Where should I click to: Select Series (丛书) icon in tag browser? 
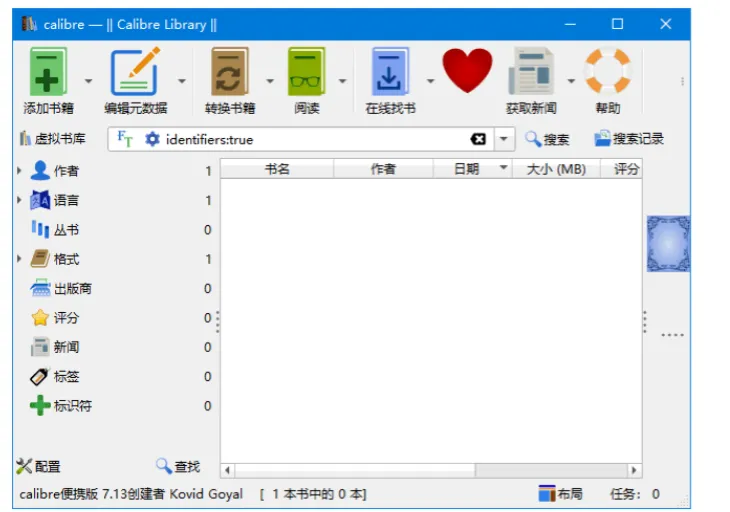pos(40,229)
